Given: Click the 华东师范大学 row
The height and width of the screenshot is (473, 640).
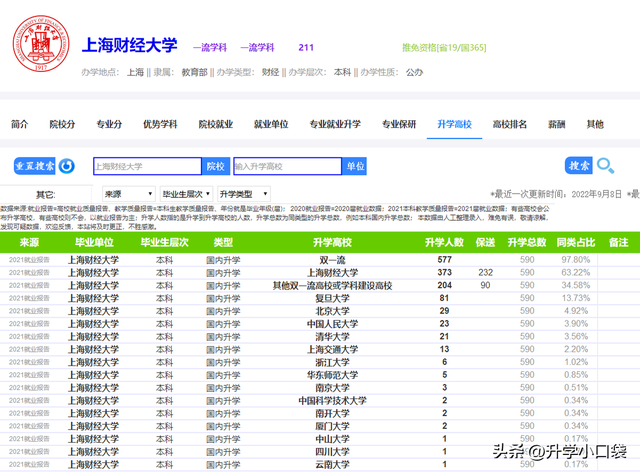Looking at the screenshot, I should coord(320,375).
